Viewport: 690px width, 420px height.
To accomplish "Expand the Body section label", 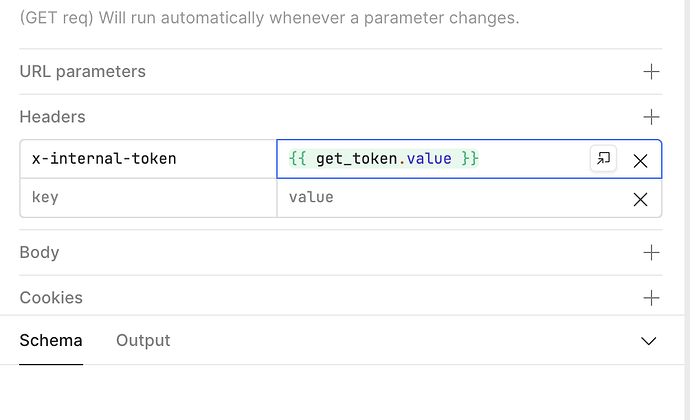I will click(x=40, y=253).
